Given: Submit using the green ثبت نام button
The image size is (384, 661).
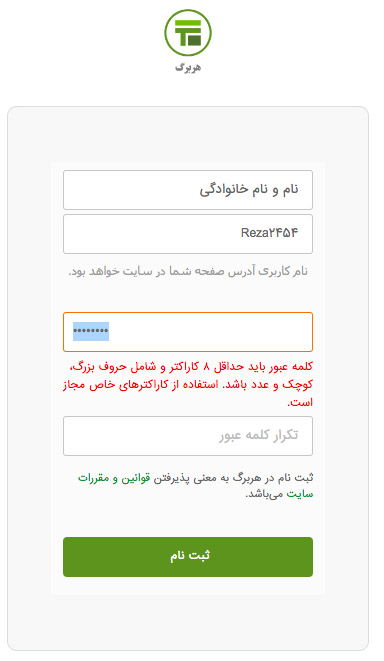Looking at the screenshot, I should (x=188, y=556).
